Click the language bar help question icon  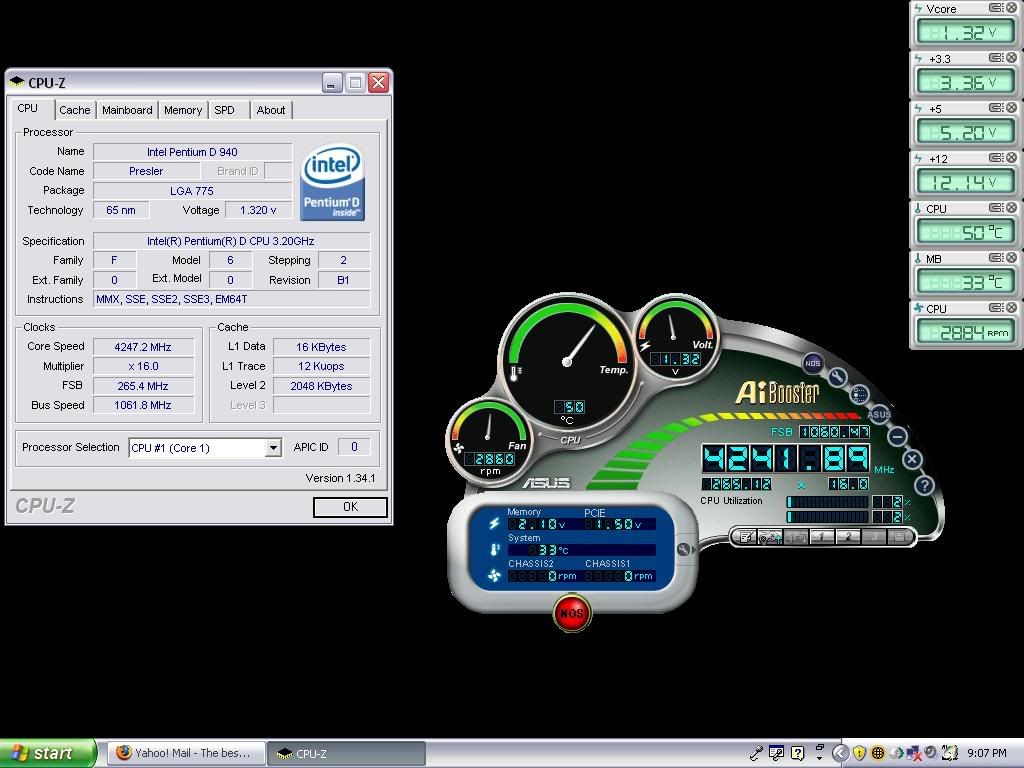click(797, 753)
